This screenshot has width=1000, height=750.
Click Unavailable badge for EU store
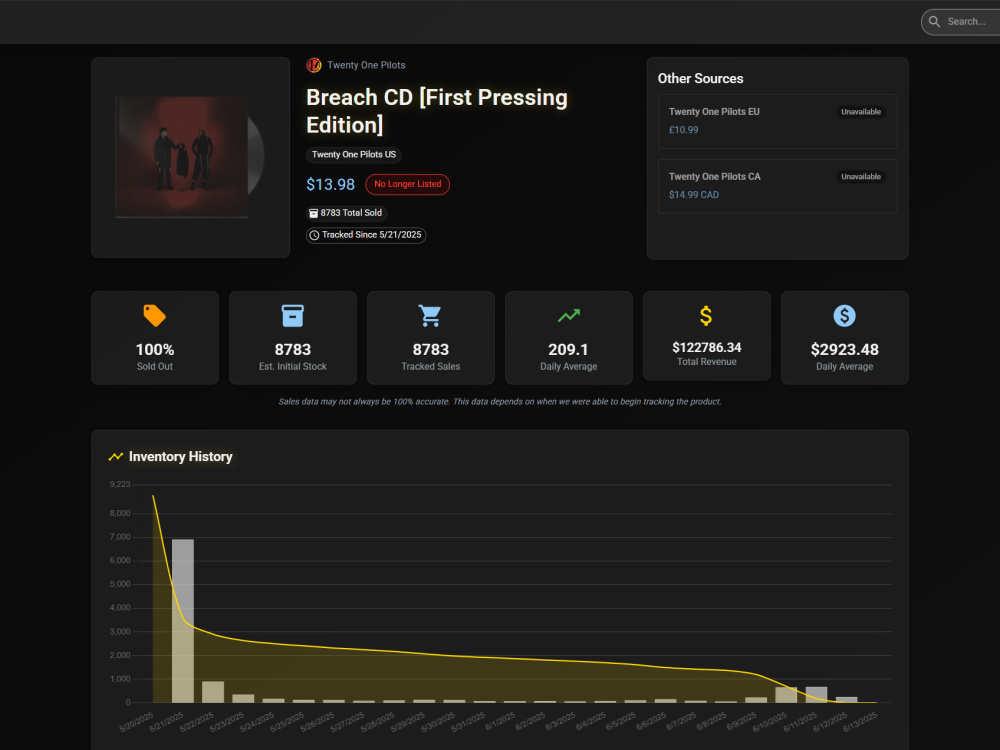pyautogui.click(x=860, y=112)
